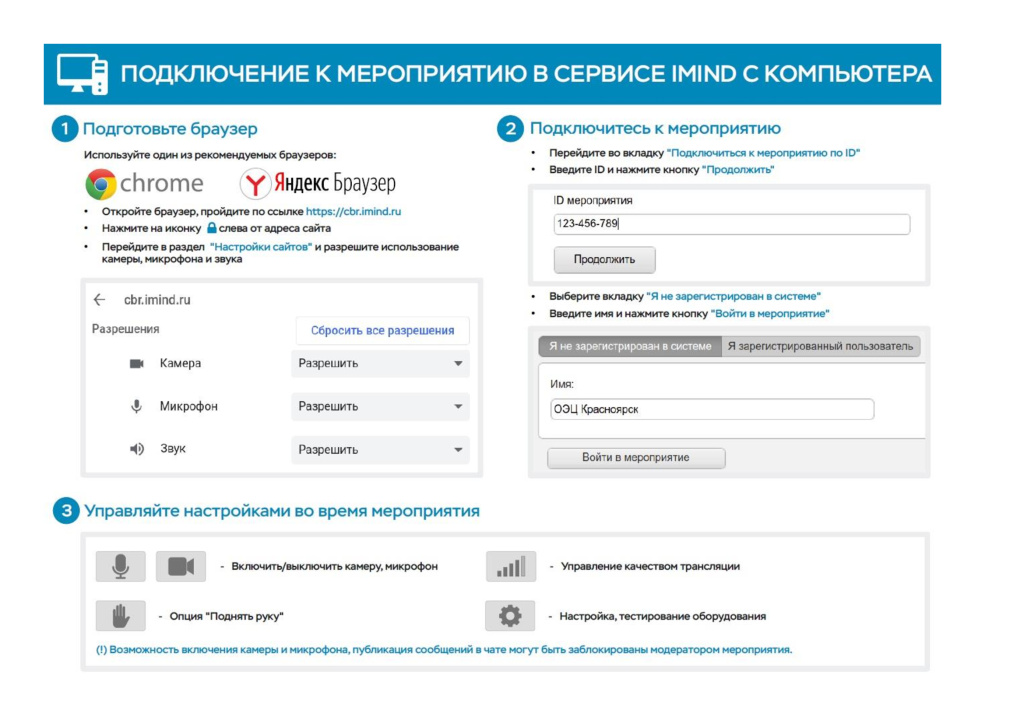Image resolution: width=1024 pixels, height=724 pixels.
Task: Click the blue moderator warning note text
Action: pyautogui.click(x=444, y=650)
